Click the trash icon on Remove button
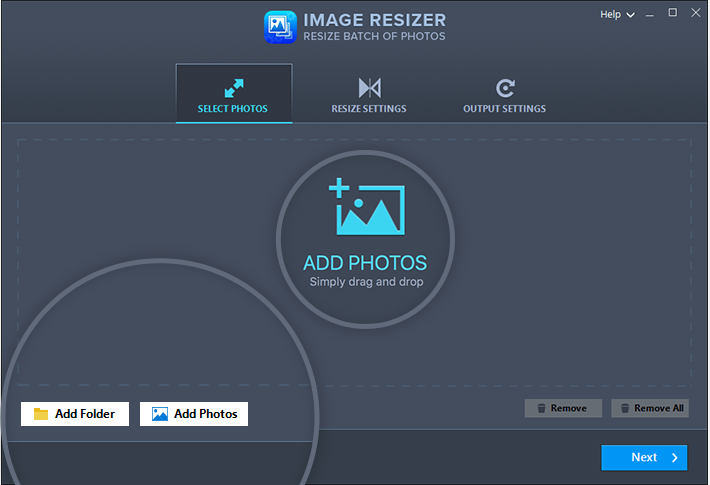 pos(541,408)
